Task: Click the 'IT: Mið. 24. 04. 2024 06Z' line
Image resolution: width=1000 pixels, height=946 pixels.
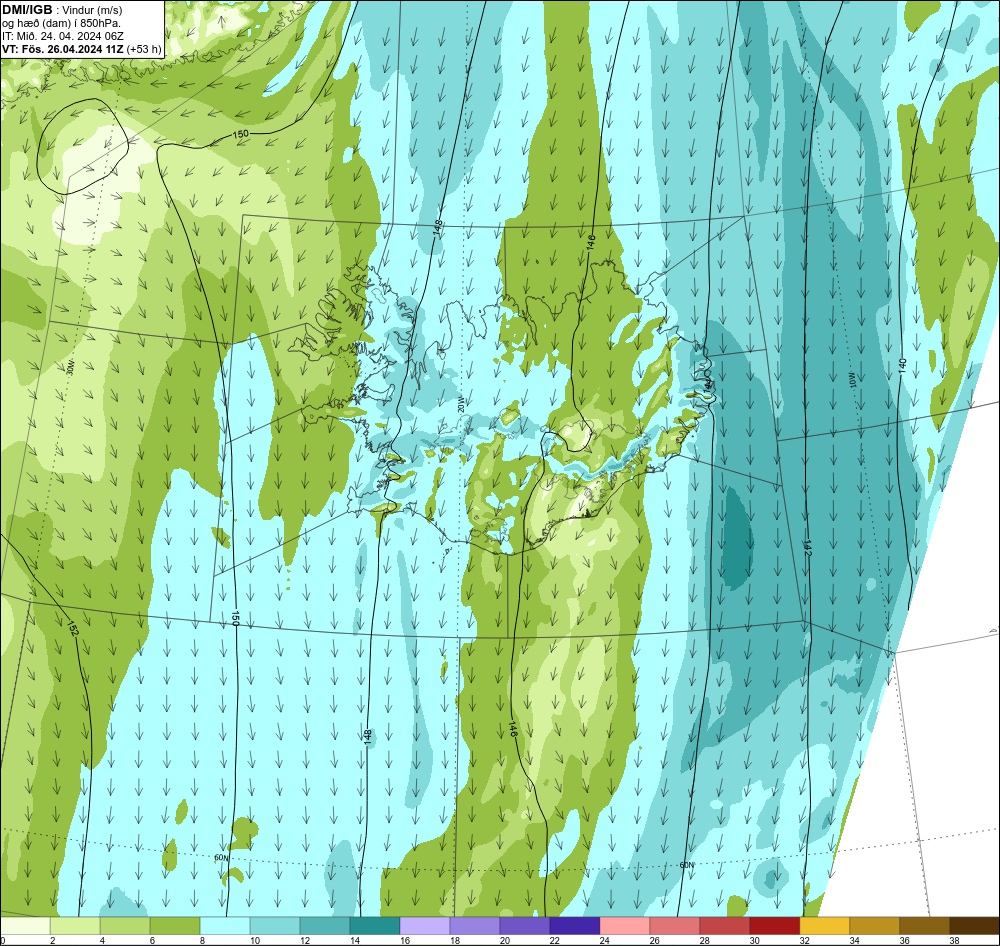Action: tap(63, 36)
